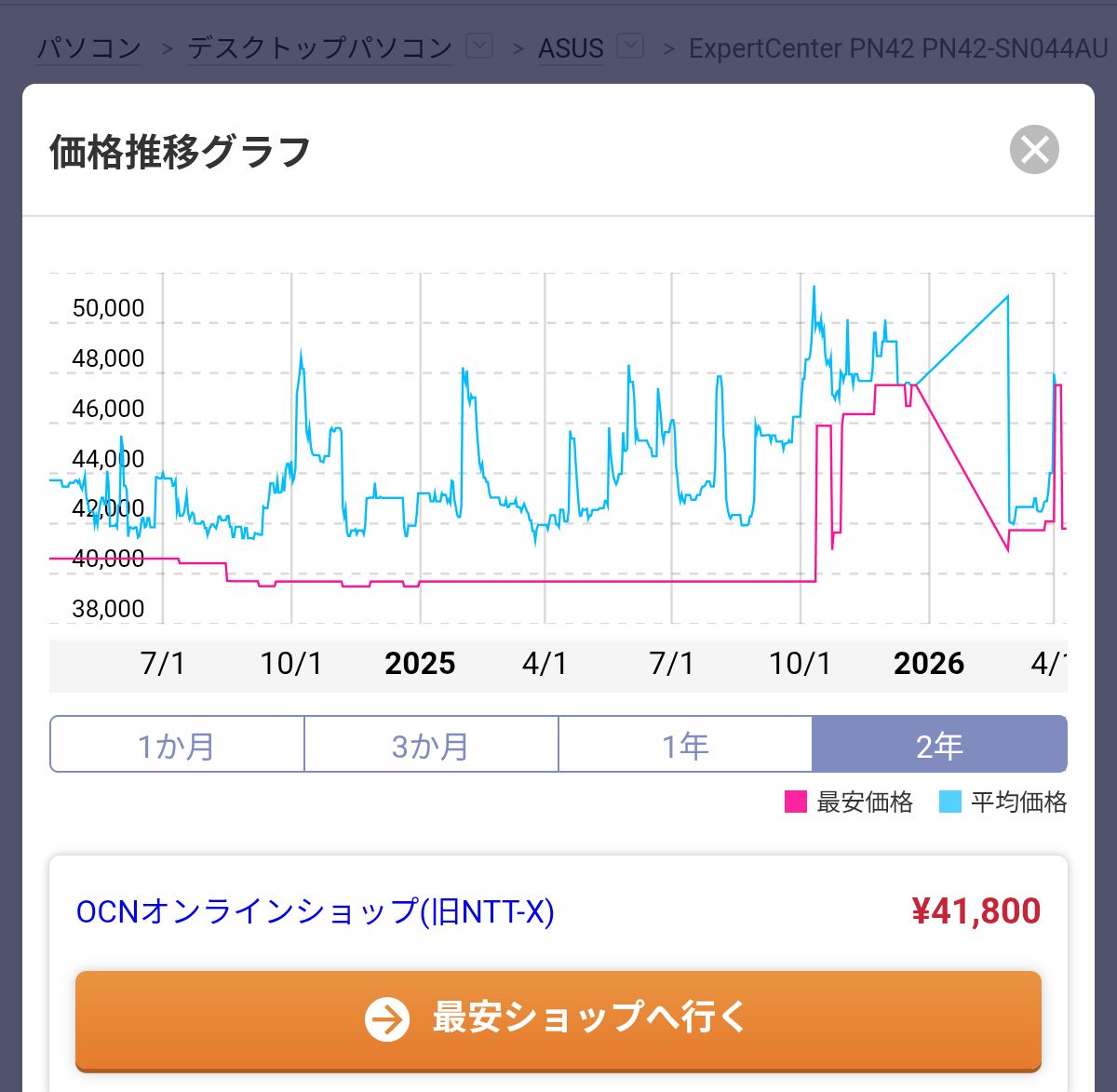Expand the デスクトップパソコン category dropdown

coord(479,46)
